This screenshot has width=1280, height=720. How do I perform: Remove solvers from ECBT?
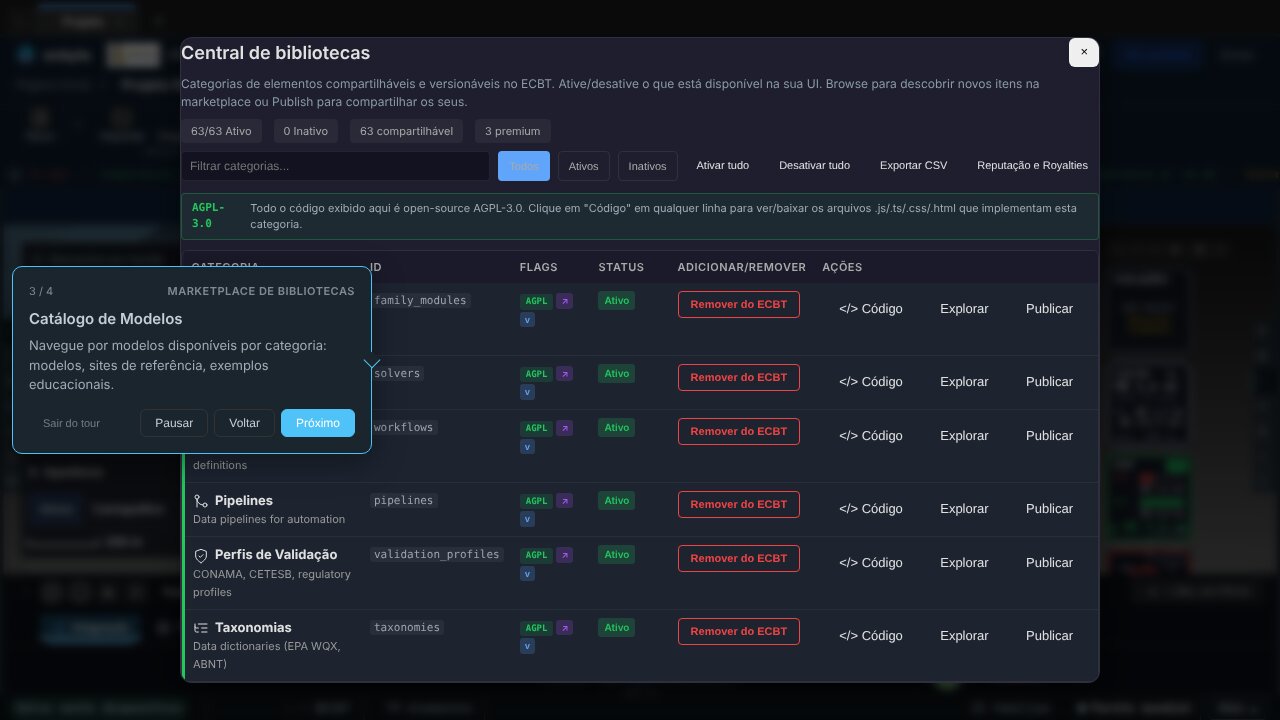pyautogui.click(x=739, y=377)
